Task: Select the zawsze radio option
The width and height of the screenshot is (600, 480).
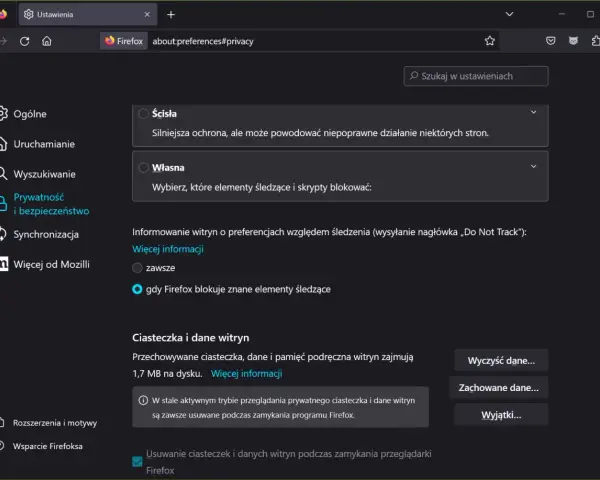Action: click(x=137, y=268)
